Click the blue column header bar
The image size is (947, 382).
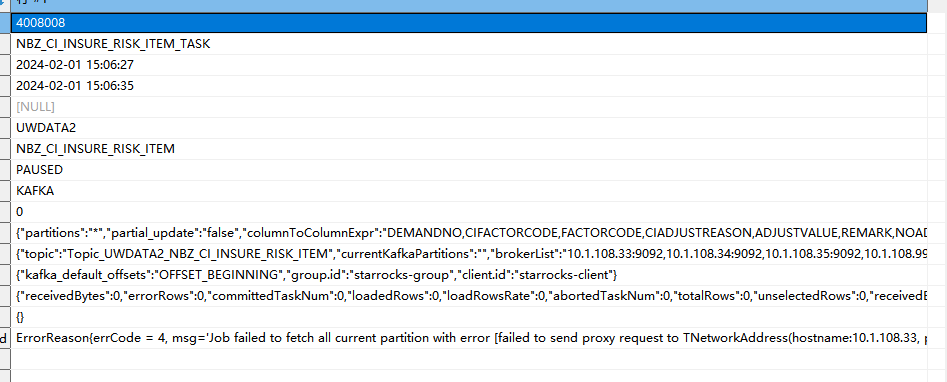tap(469, 5)
